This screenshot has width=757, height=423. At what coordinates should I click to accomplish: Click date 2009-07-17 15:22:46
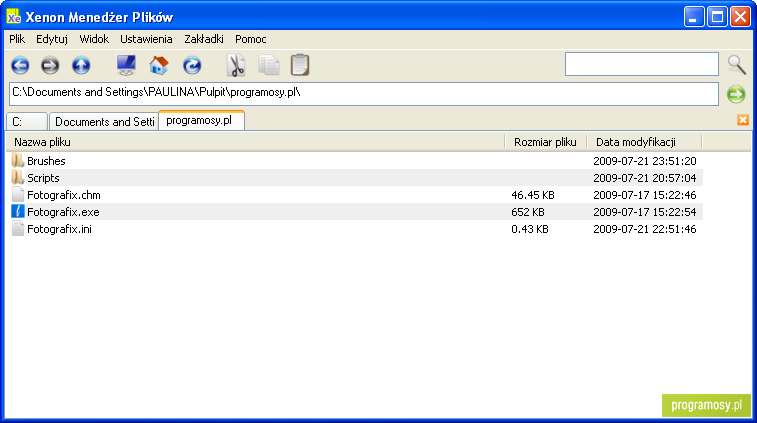[x=645, y=195]
